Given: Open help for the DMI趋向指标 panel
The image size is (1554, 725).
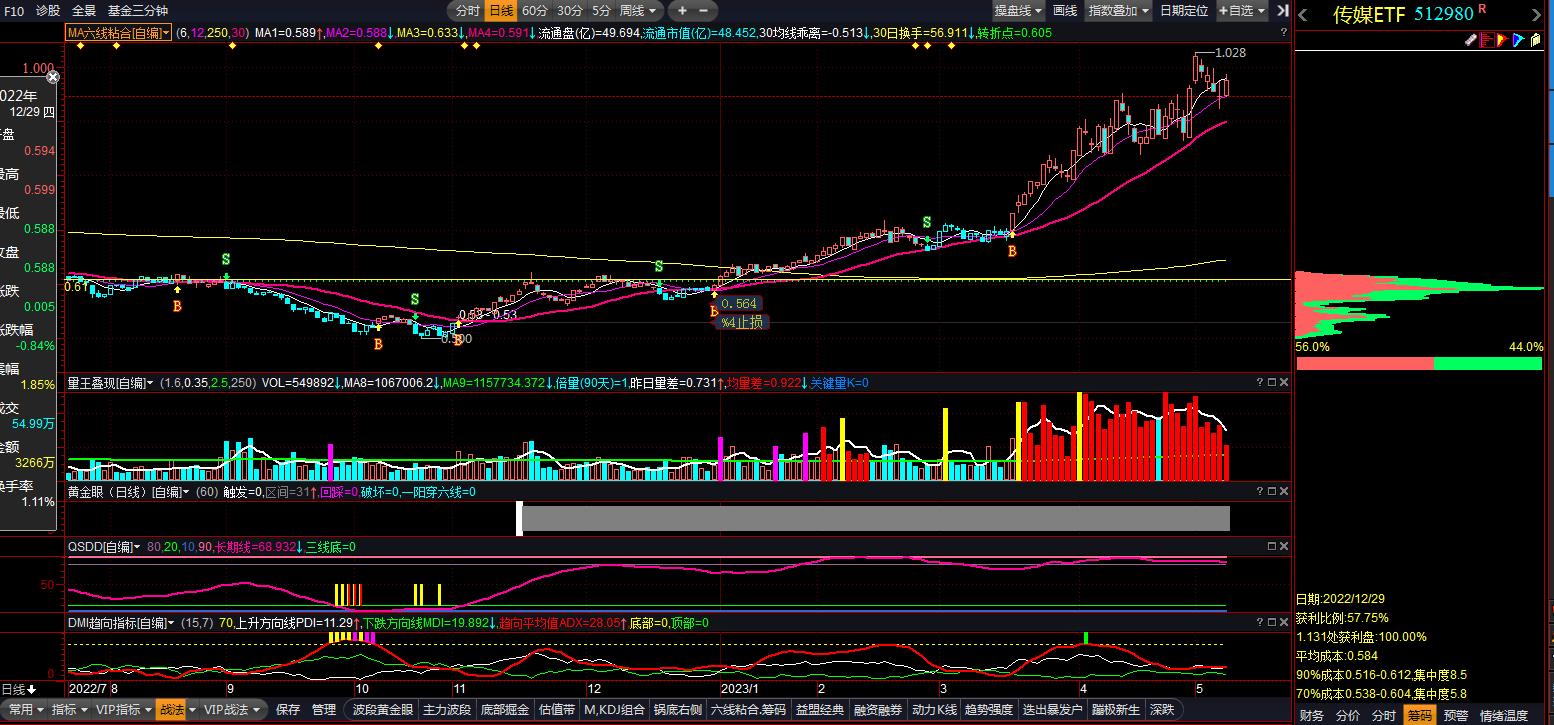Looking at the screenshot, I should 1259,622.
